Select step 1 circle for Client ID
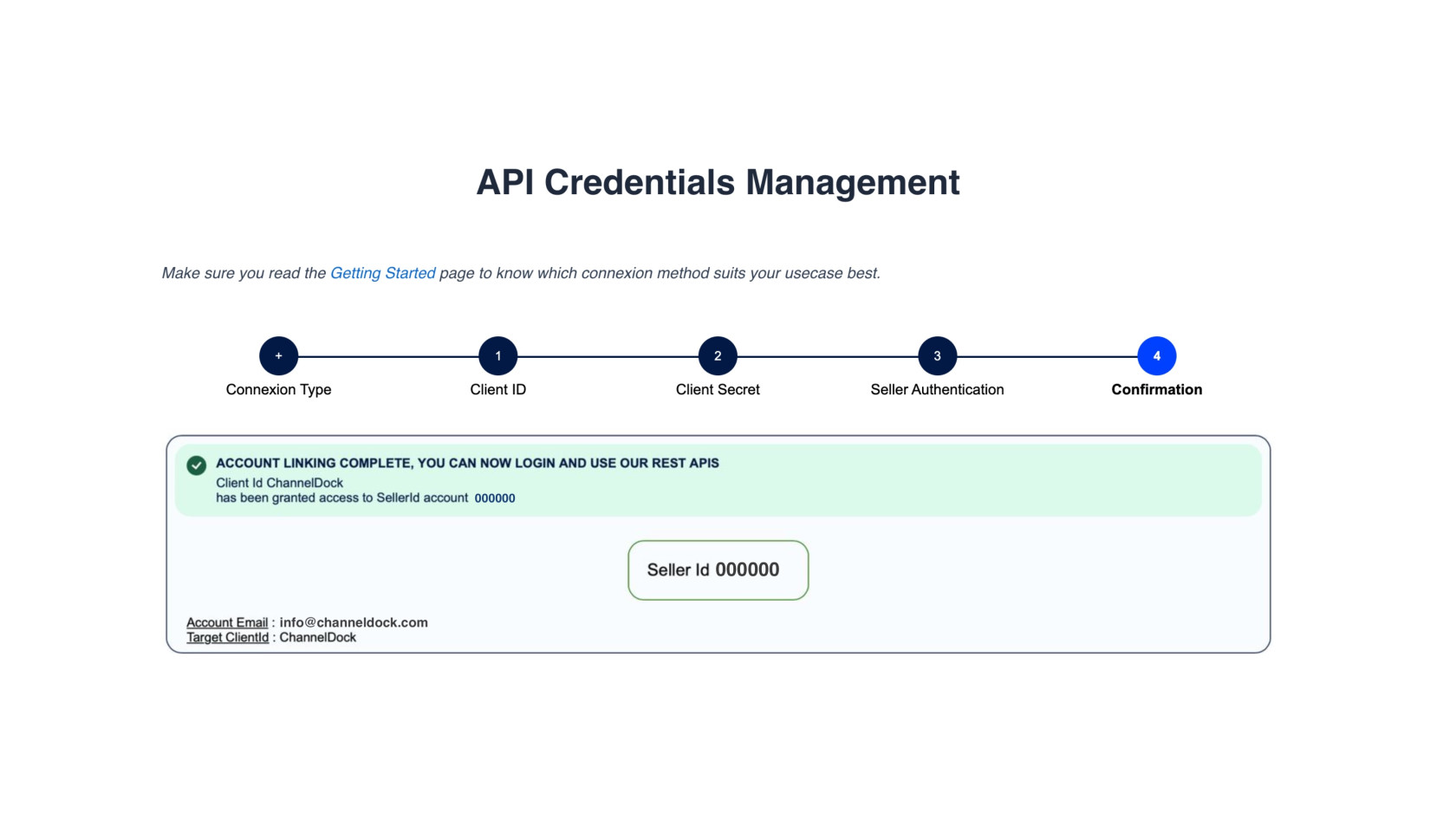This screenshot has width=1456, height=819. pyautogui.click(x=498, y=356)
